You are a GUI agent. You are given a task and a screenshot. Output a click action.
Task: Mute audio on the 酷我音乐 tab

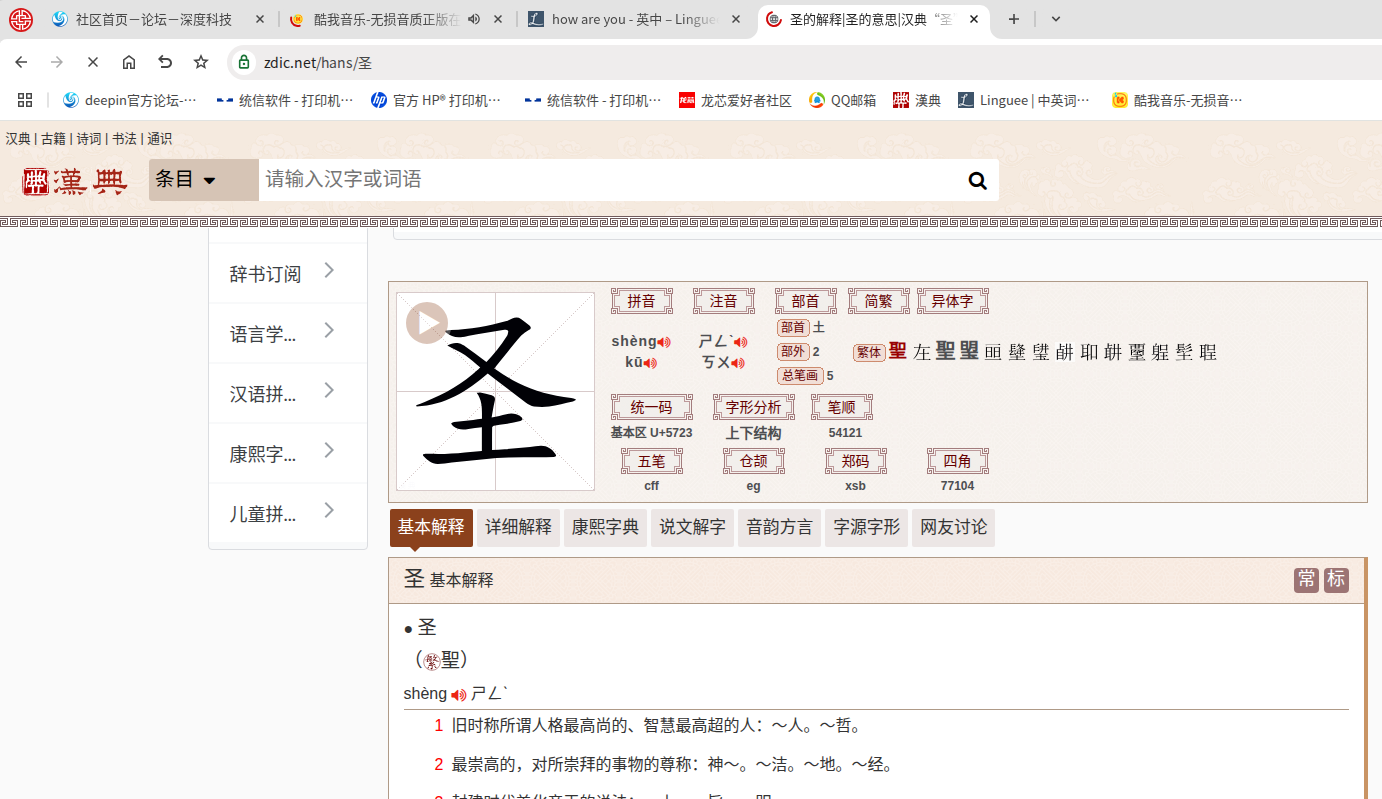[473, 19]
